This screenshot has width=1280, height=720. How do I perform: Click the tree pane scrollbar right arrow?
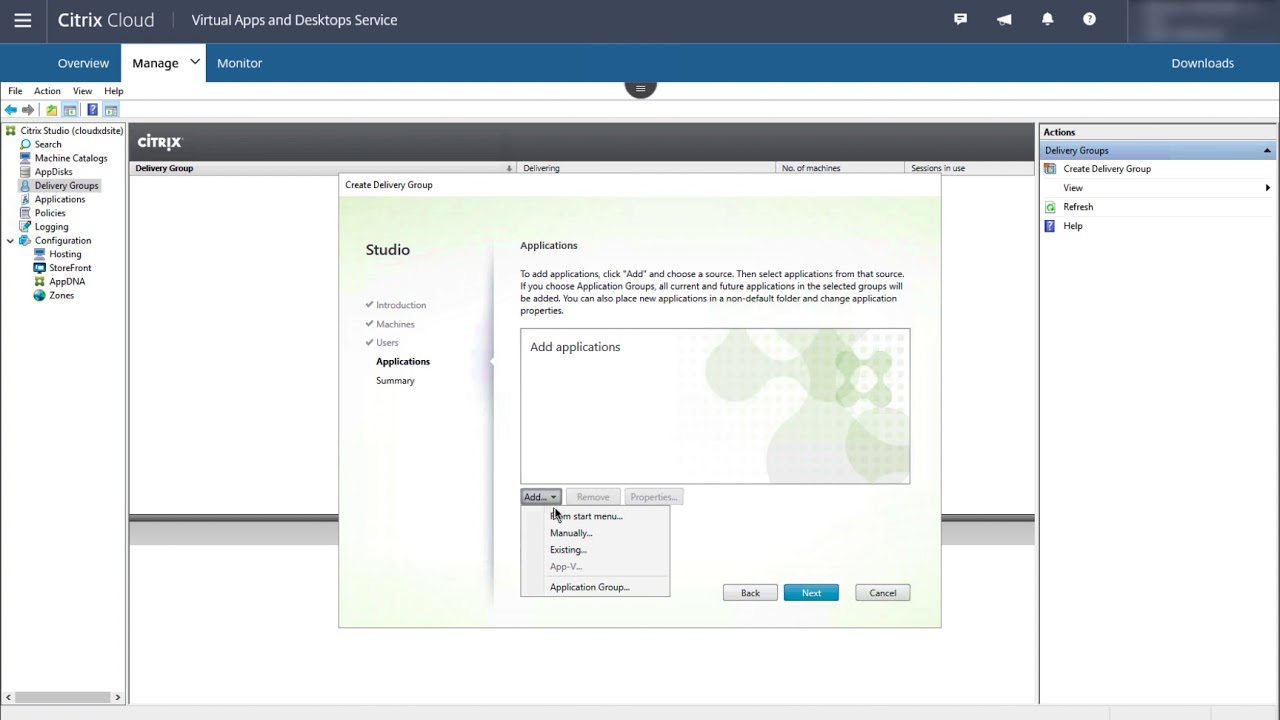pos(117,697)
